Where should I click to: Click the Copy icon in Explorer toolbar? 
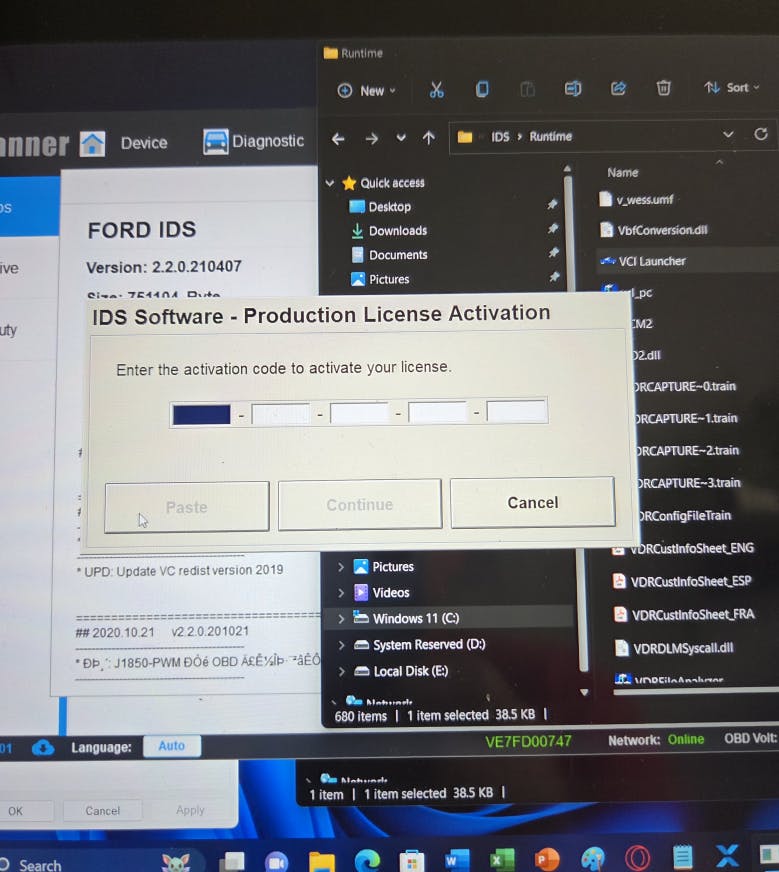point(482,90)
